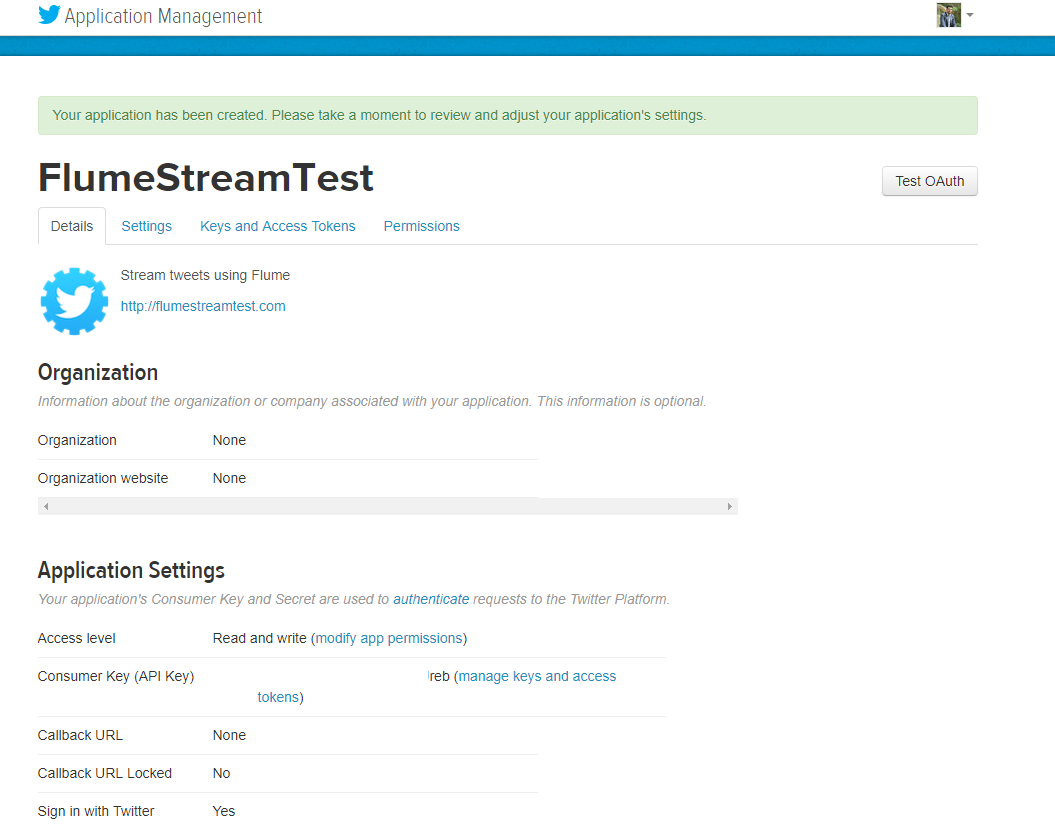
Task: Click the modify app permissions link
Action: 389,637
